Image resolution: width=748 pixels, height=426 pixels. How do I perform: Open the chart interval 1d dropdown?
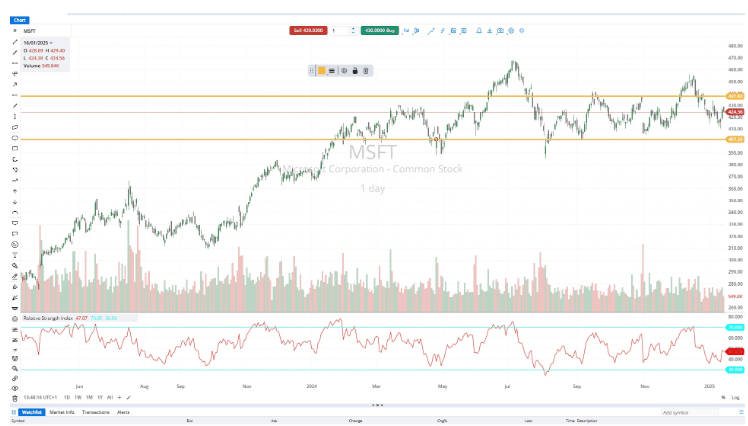point(406,31)
